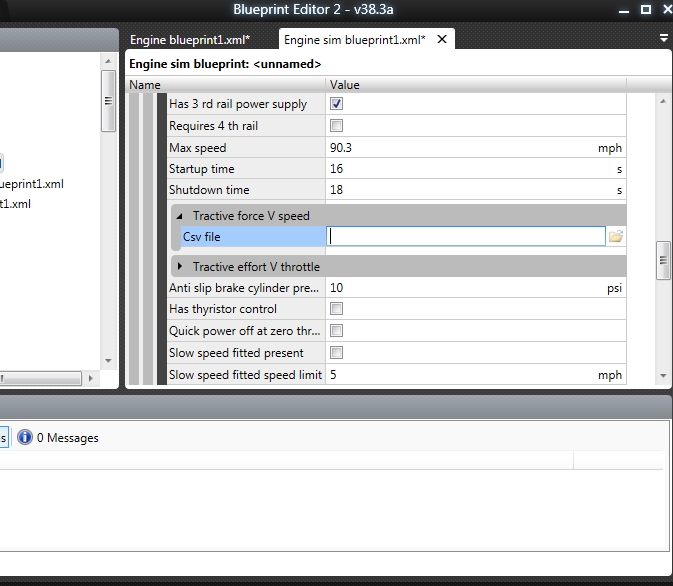673x586 pixels.
Task: Uncheck Has 3 rd rail power supply
Action: (x=336, y=103)
